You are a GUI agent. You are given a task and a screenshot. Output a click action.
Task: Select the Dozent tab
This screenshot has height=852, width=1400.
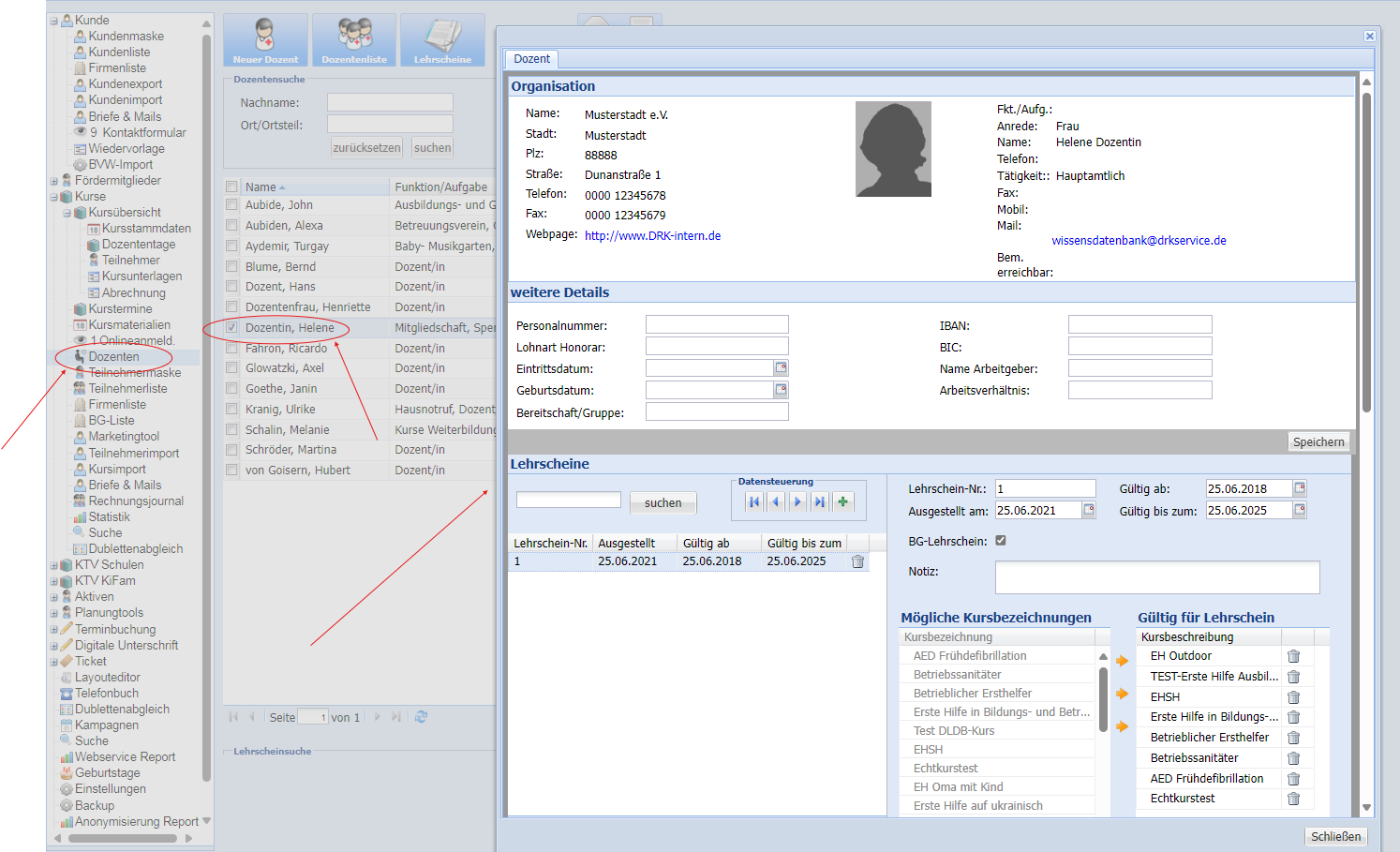tap(531, 59)
